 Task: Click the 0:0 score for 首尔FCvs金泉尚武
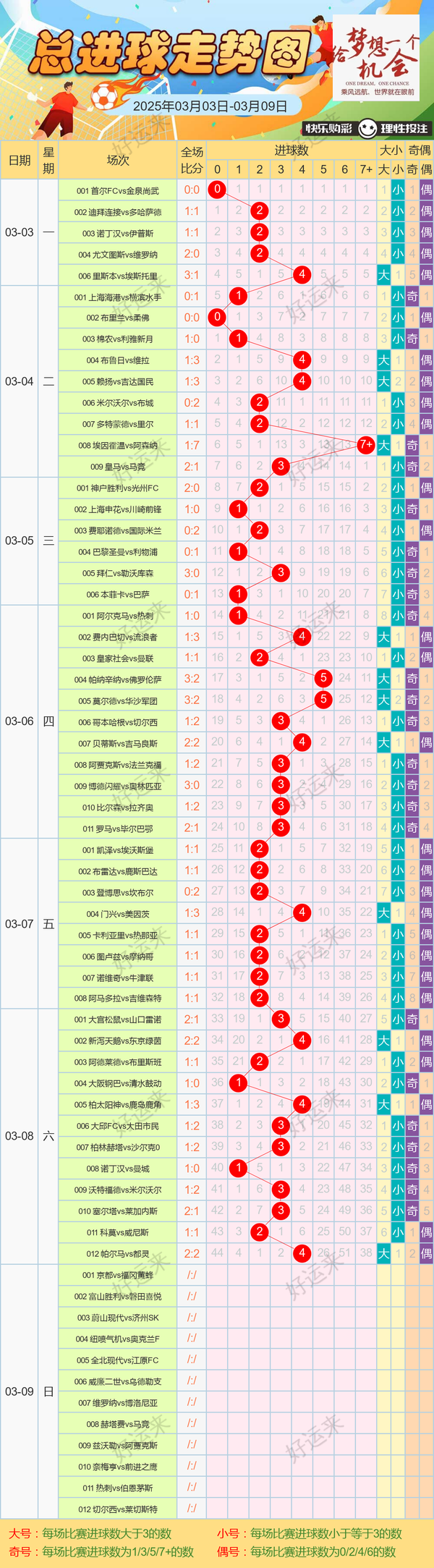(x=192, y=190)
